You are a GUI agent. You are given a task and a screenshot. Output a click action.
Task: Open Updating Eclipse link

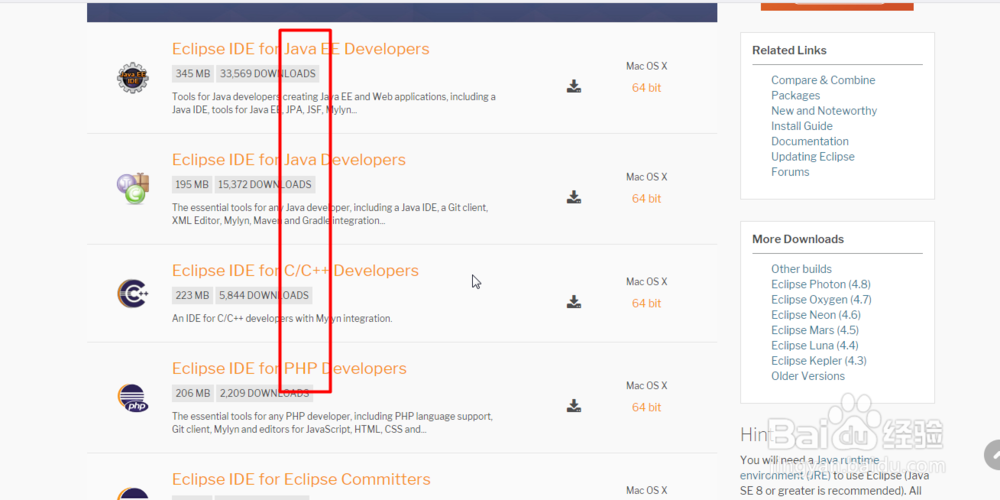(812, 157)
